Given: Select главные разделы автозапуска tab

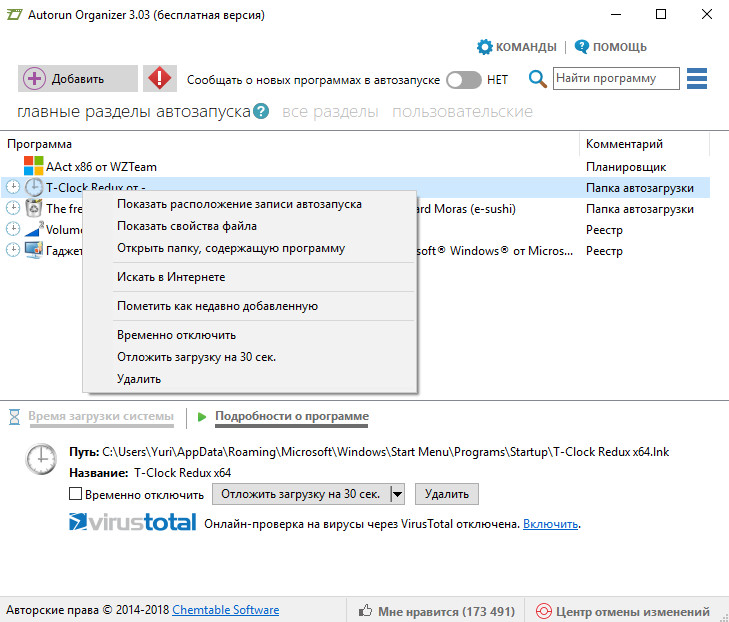Looking at the screenshot, I should pyautogui.click(x=134, y=112).
